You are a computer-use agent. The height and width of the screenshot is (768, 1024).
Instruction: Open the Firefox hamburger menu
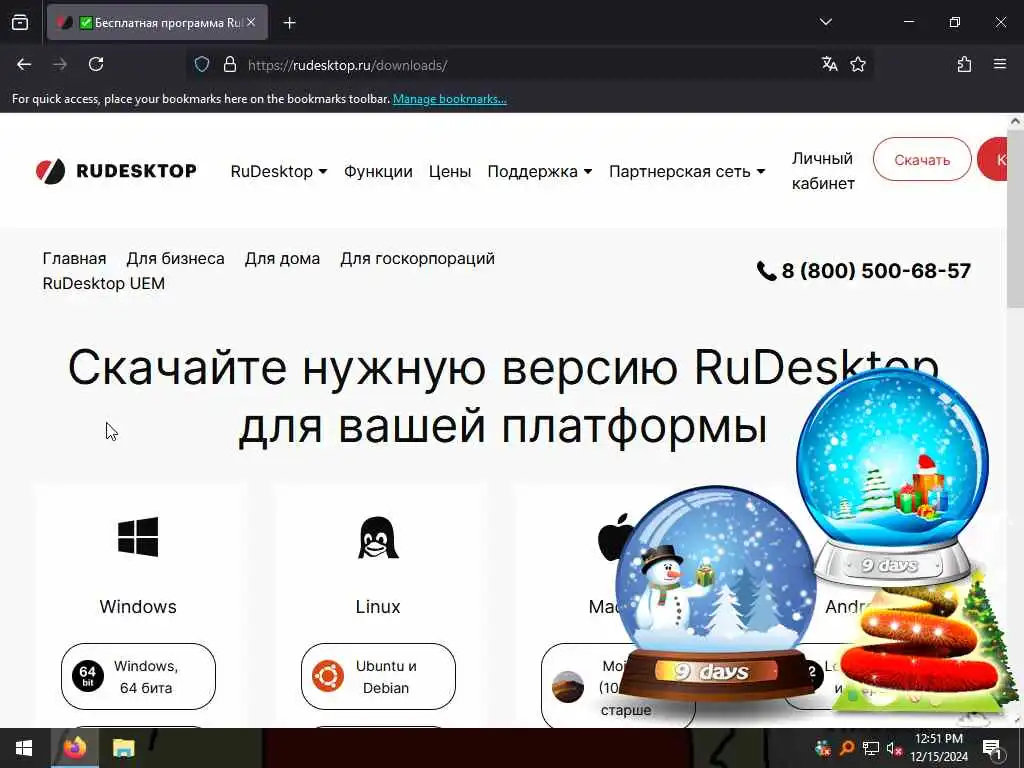tap(999, 64)
